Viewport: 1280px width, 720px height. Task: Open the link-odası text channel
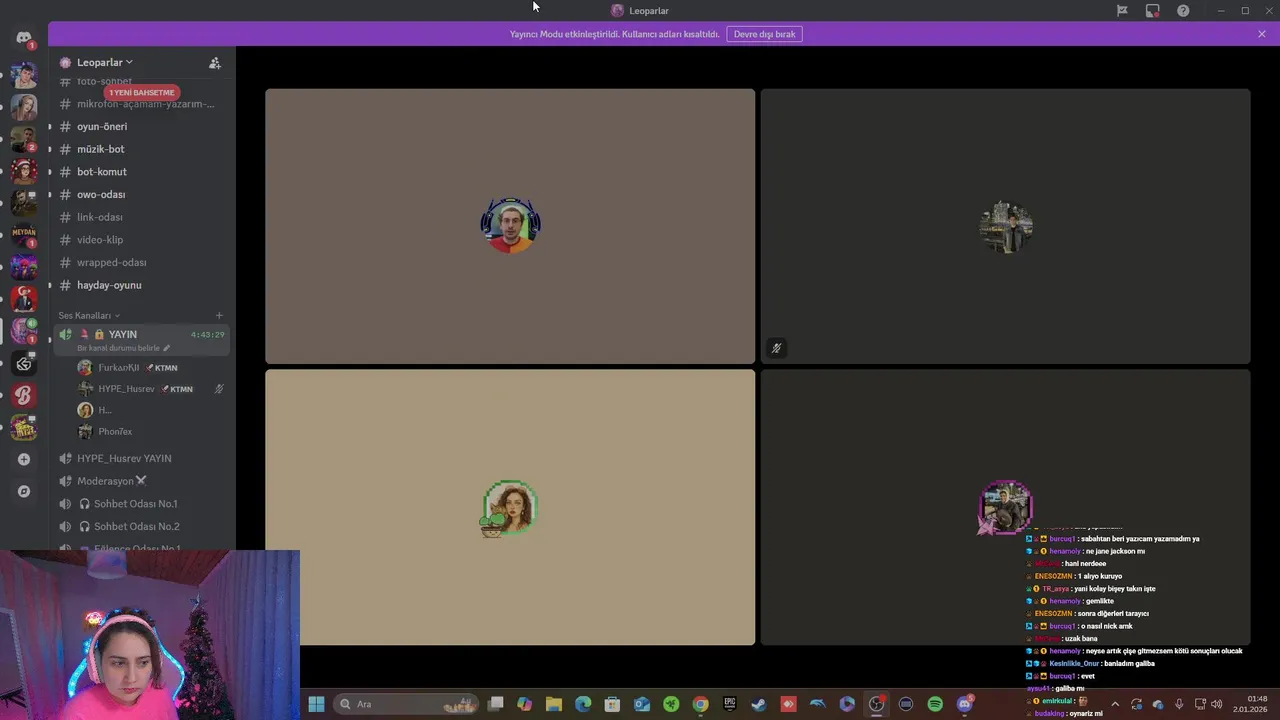click(x=142, y=217)
